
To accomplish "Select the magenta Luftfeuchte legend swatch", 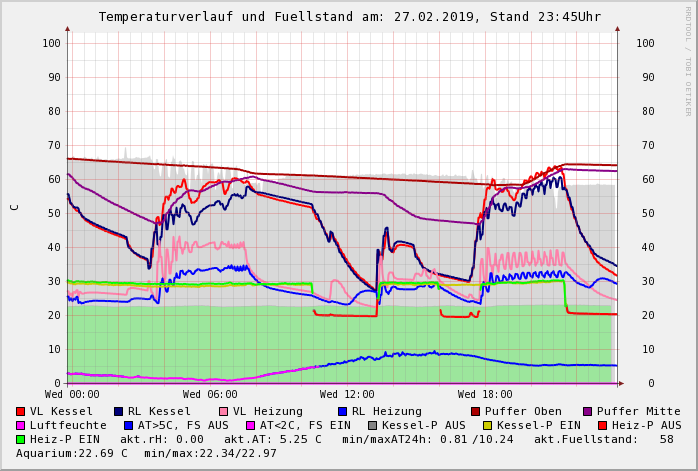I will click(x=21, y=425).
